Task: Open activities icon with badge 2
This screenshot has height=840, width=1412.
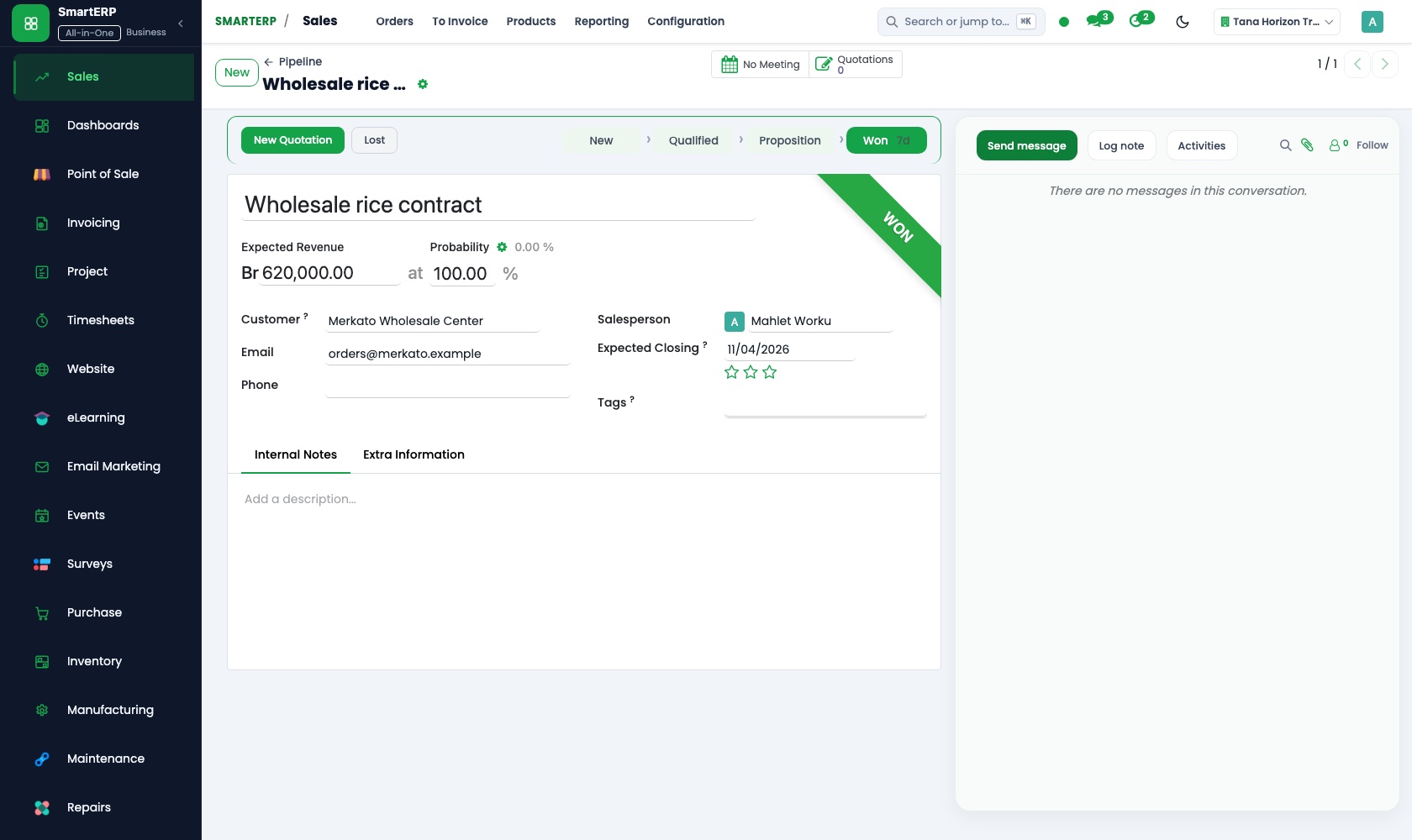Action: (1141, 20)
